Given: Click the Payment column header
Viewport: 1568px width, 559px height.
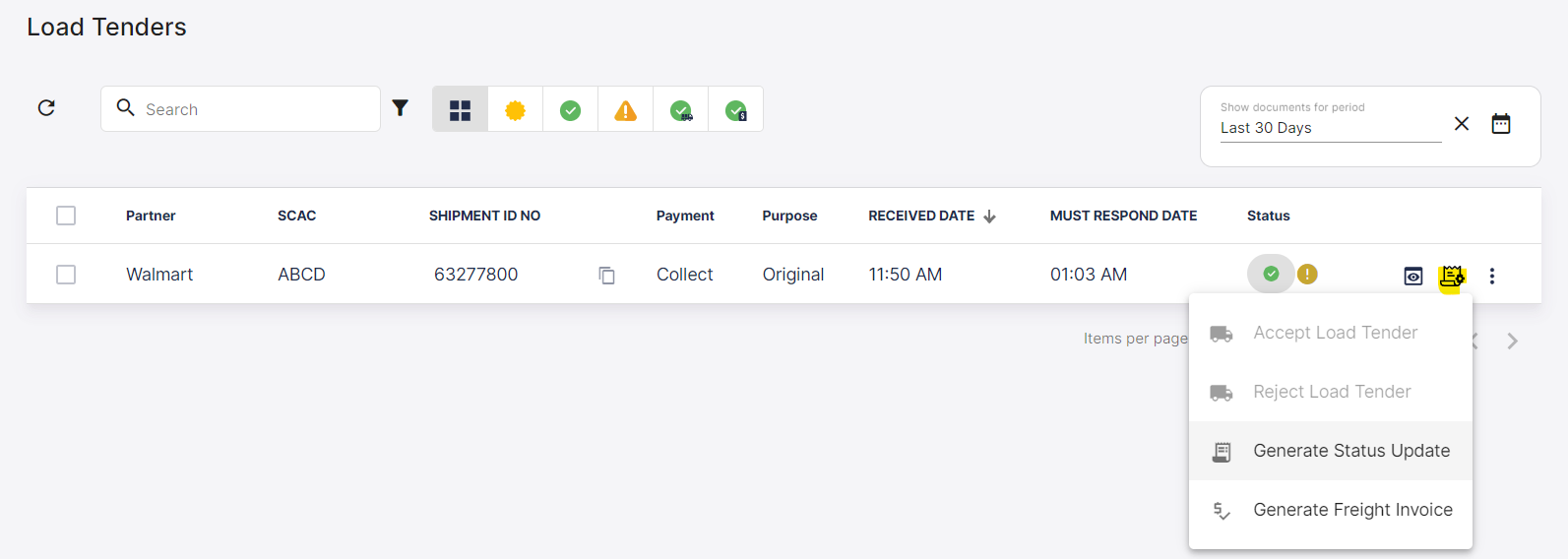Looking at the screenshot, I should pyautogui.click(x=685, y=216).
